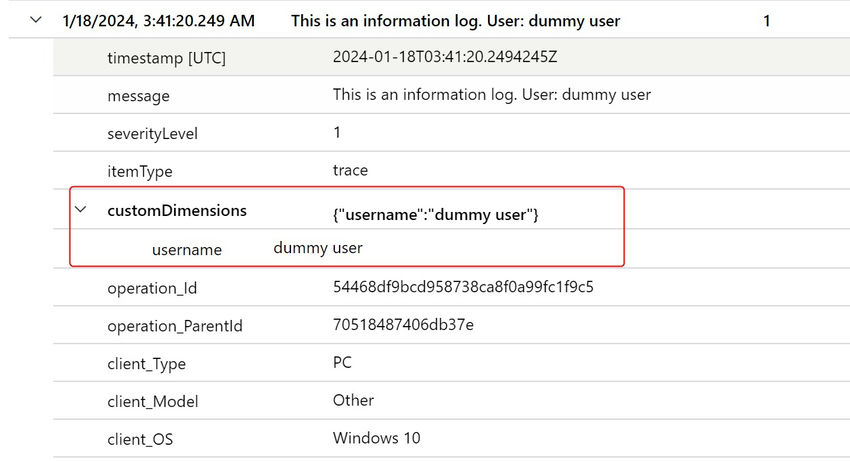
Task: Click the client_Type value PC
Action: click(x=342, y=362)
